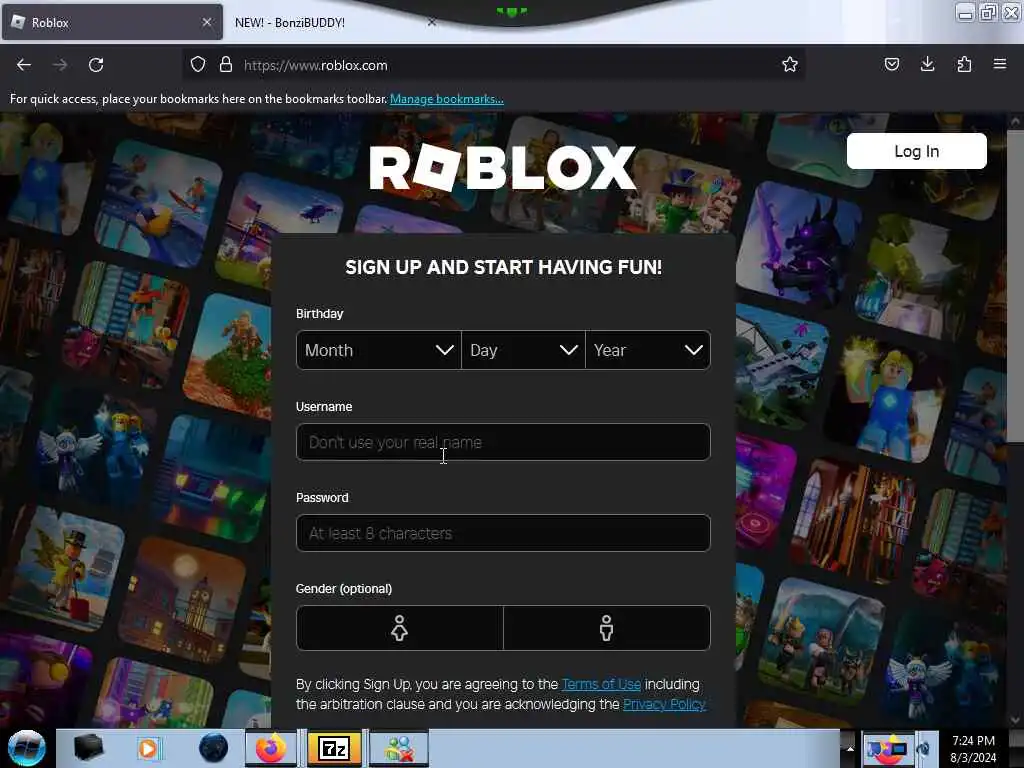The width and height of the screenshot is (1024, 768).
Task: Open the Save to Pocket icon
Action: pos(891,65)
